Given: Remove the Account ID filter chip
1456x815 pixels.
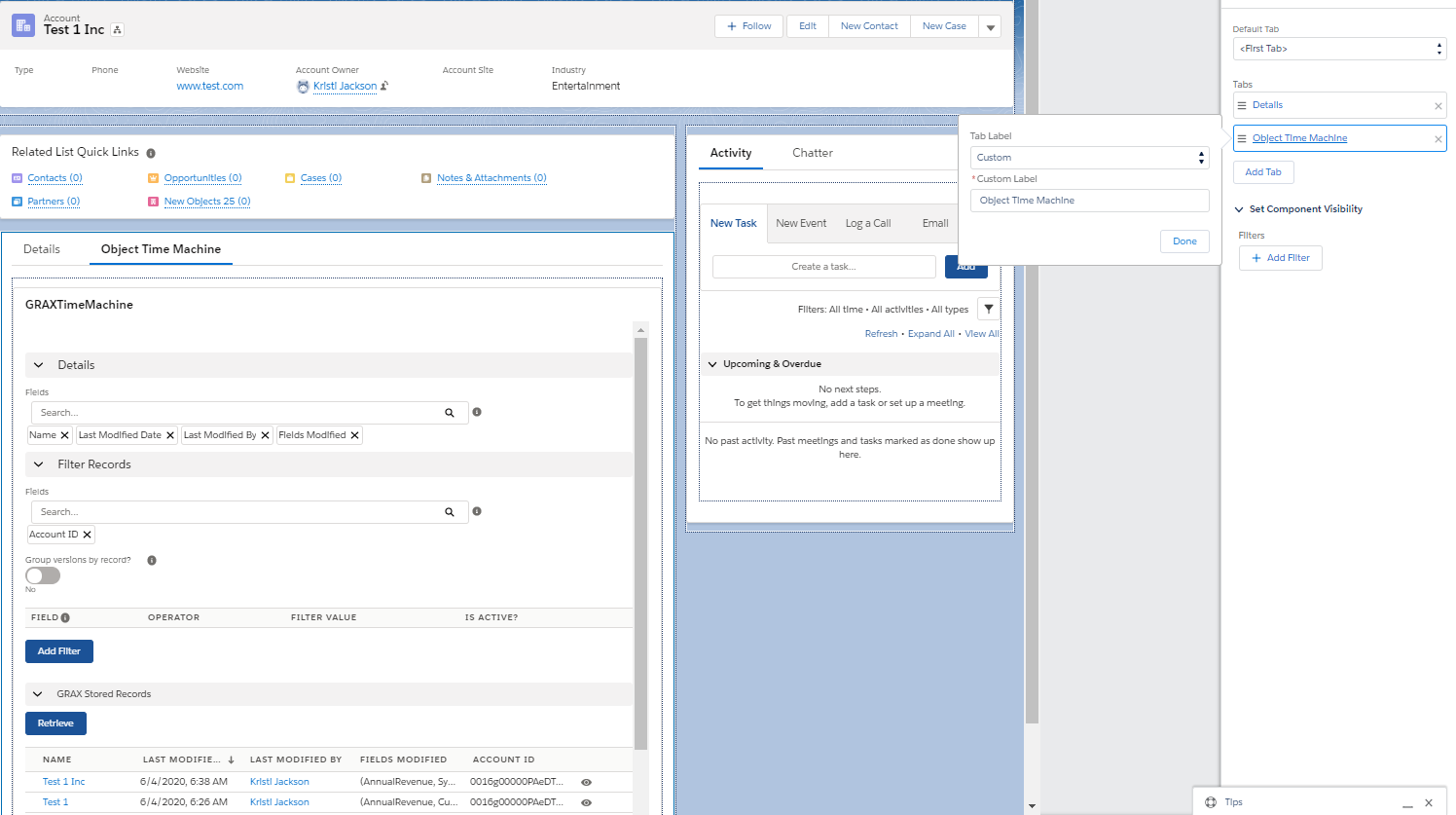Looking at the screenshot, I should [x=87, y=535].
